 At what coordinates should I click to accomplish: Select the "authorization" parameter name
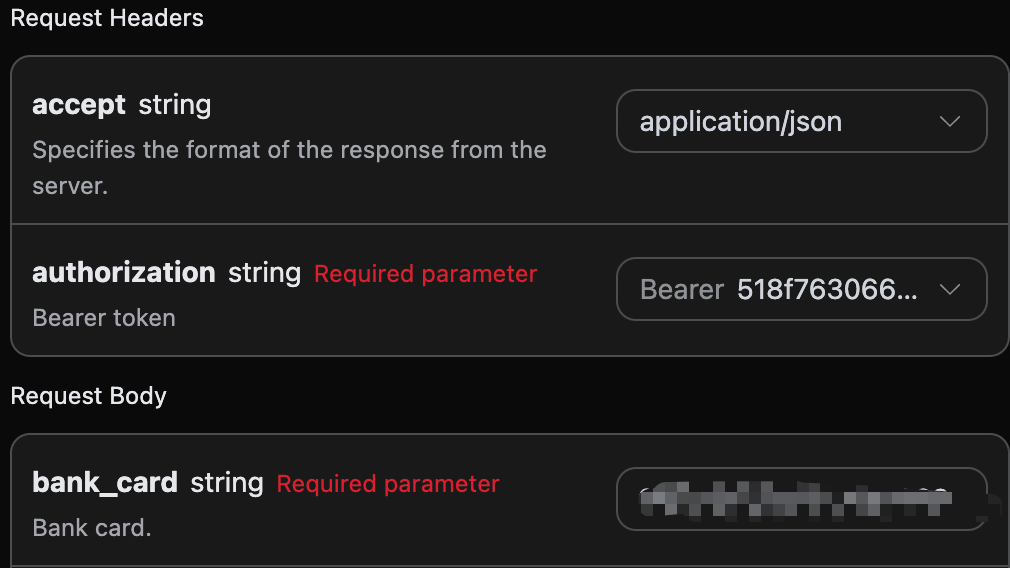tap(124, 273)
